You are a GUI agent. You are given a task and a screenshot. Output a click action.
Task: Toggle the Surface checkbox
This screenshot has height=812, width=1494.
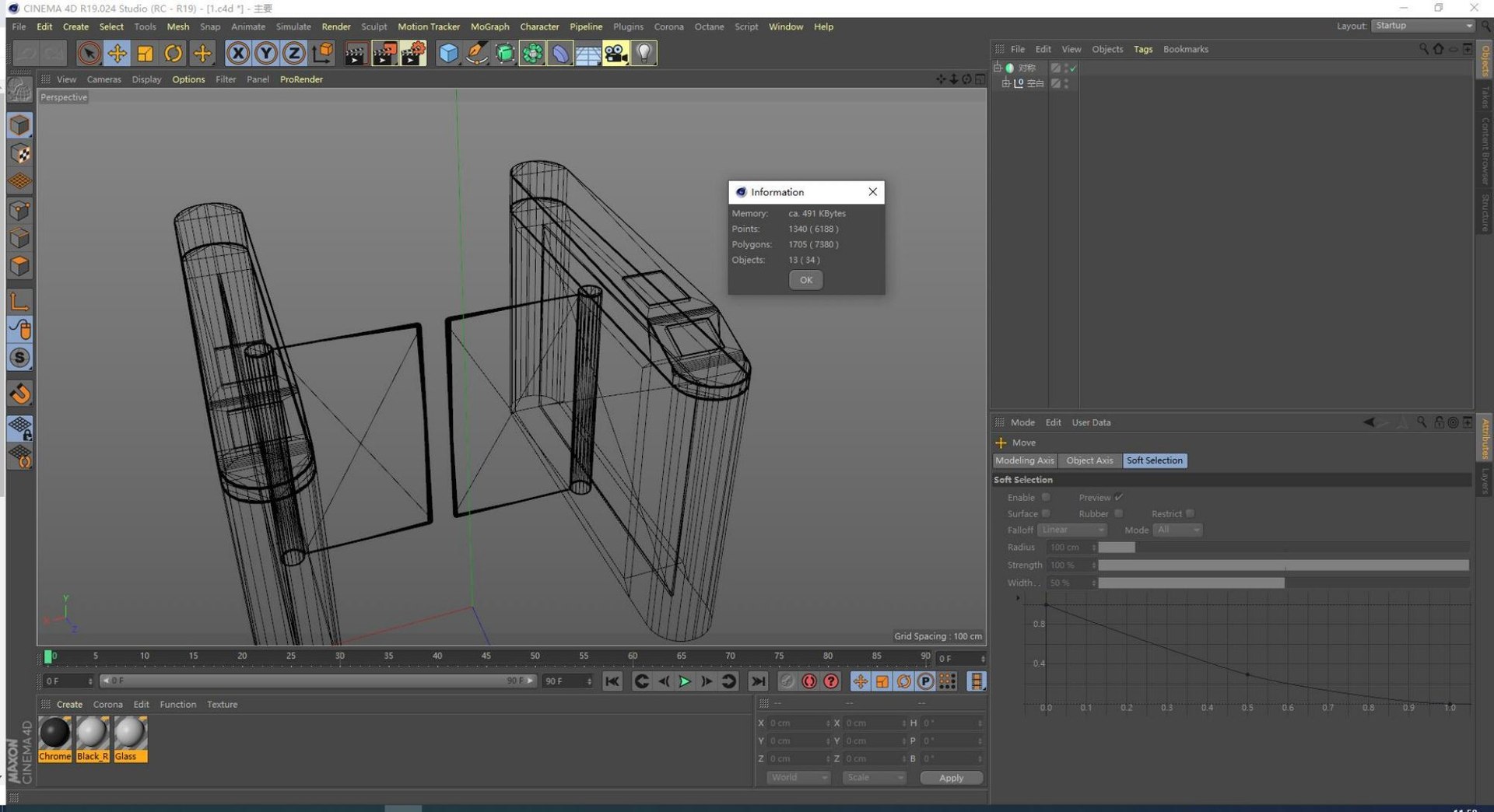[x=1046, y=513]
